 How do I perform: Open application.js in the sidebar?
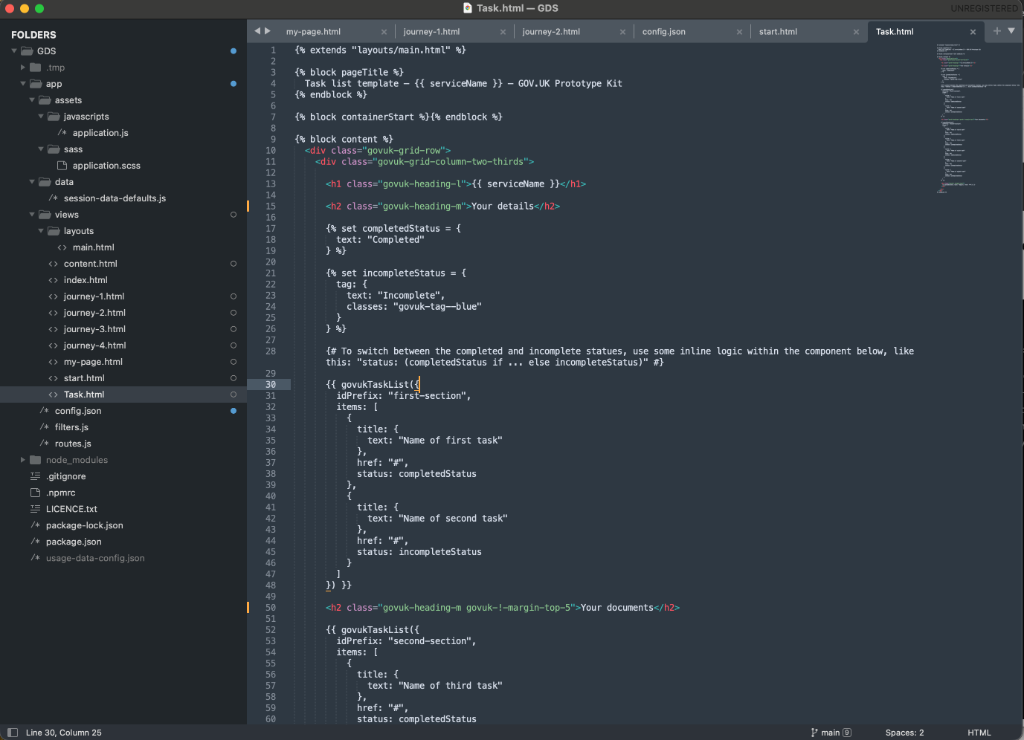tap(101, 133)
